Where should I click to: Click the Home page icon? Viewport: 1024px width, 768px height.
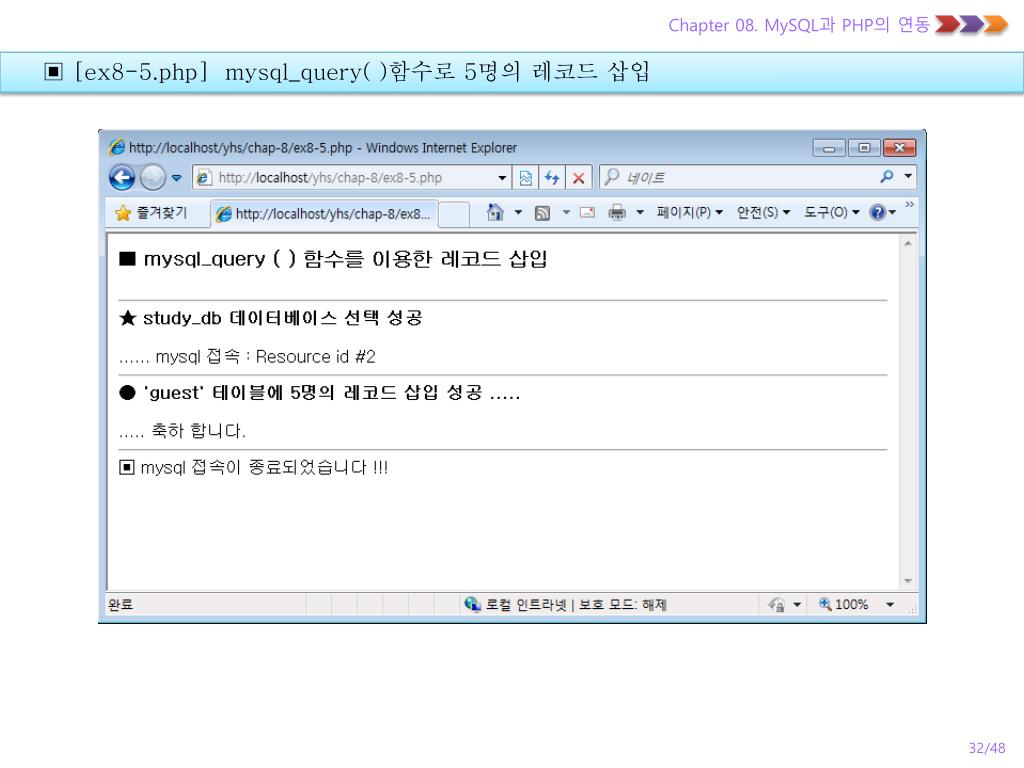(495, 212)
